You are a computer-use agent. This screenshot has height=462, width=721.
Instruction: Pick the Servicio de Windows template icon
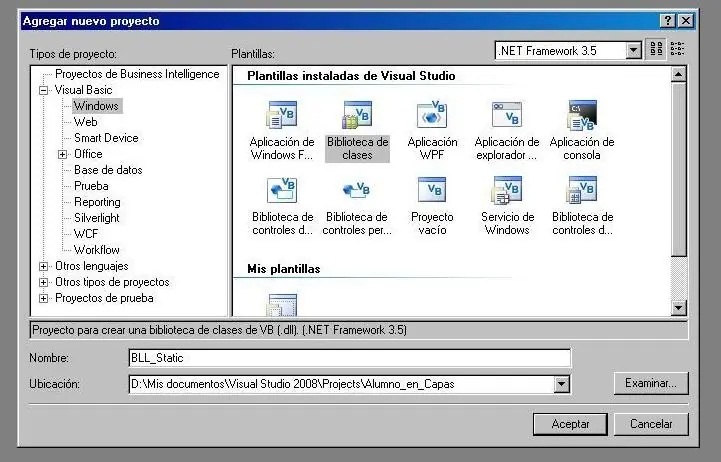507,190
